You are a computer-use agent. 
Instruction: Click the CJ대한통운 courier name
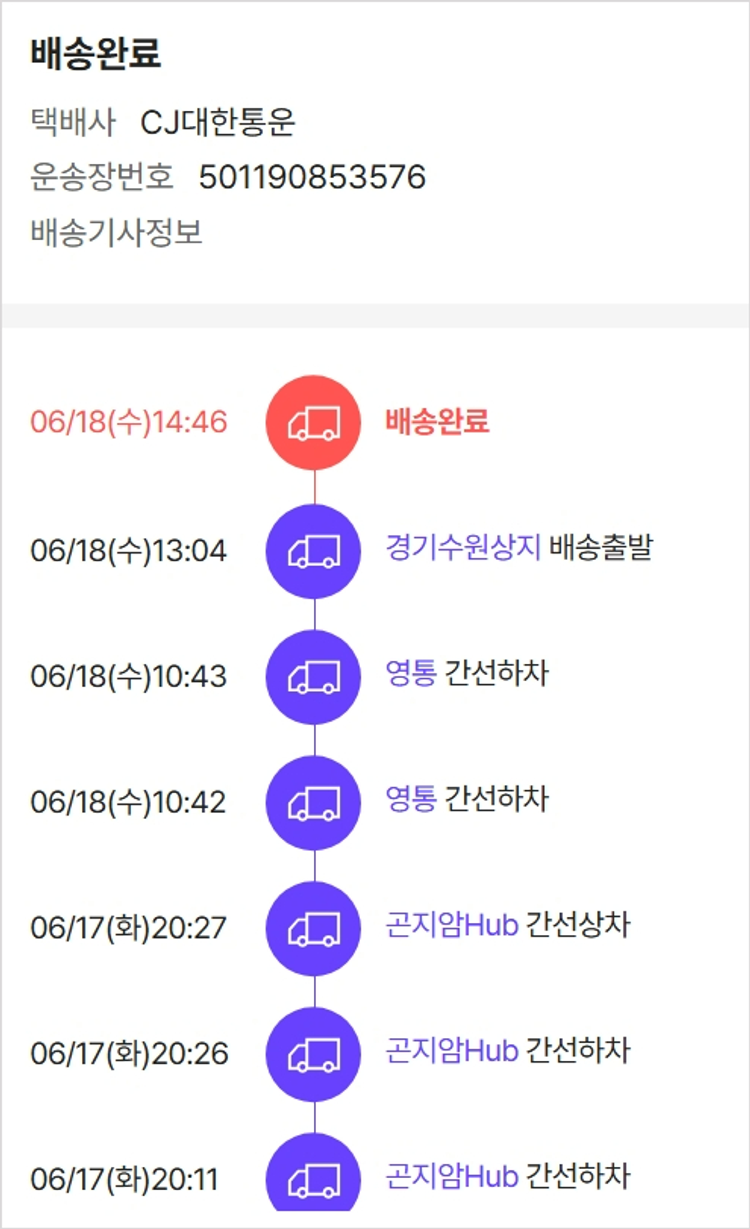point(218,122)
